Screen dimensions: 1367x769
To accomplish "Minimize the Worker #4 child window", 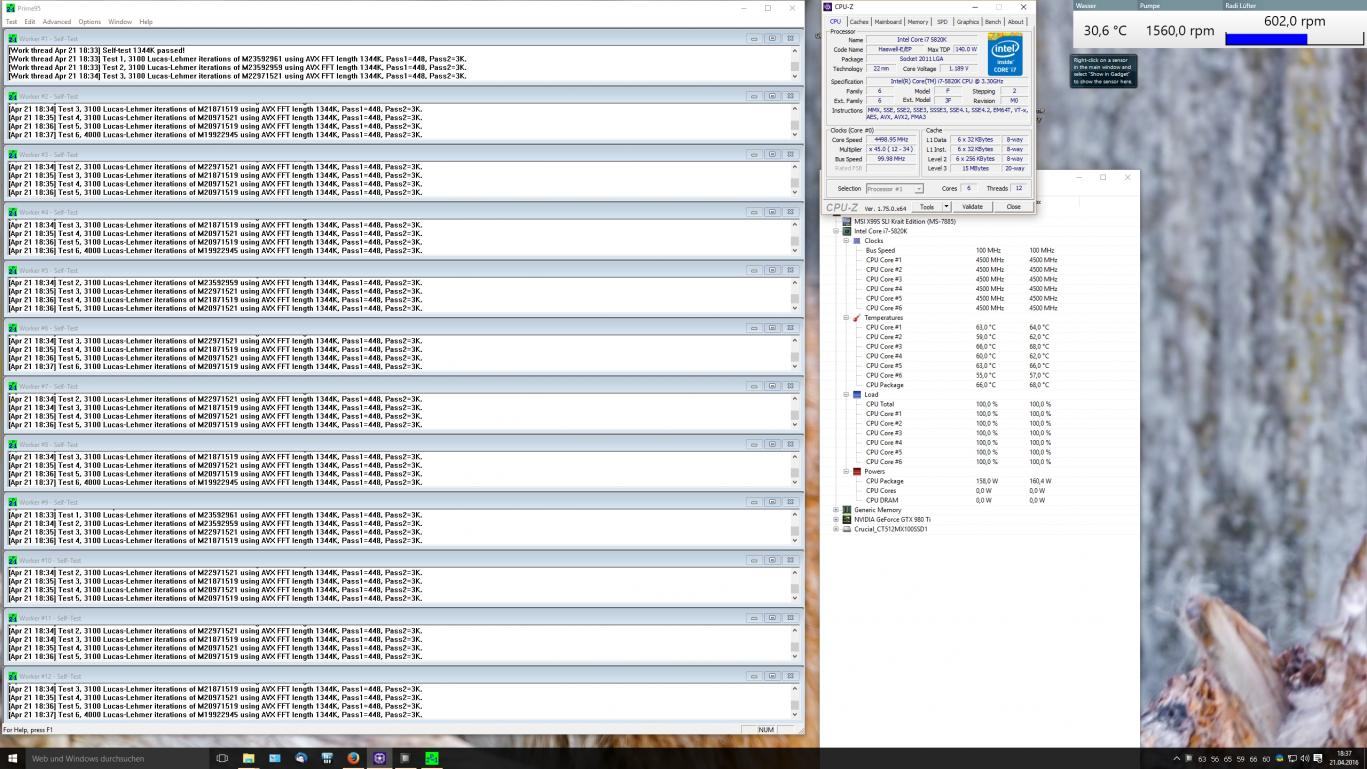I will 754,212.
